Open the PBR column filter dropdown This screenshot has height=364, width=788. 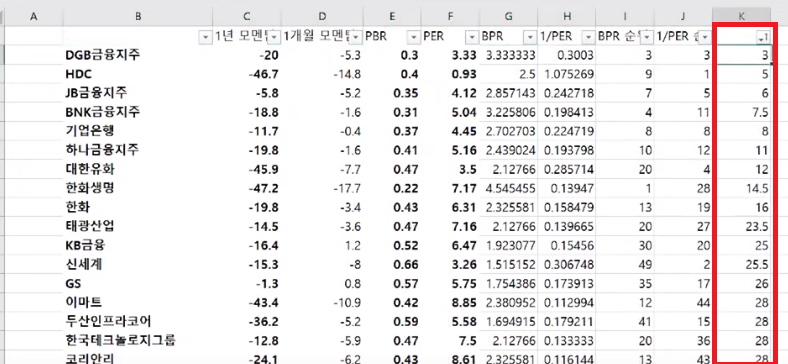point(413,37)
